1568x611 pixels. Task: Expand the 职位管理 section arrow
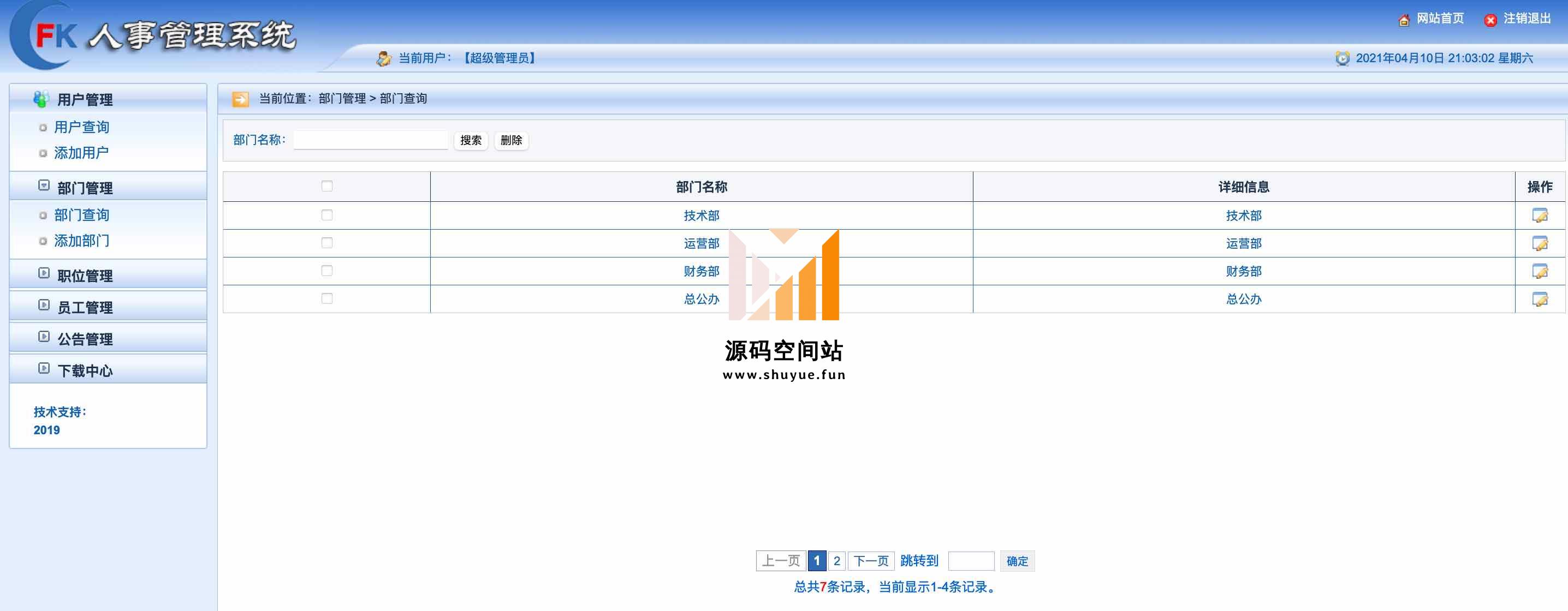pyautogui.click(x=44, y=273)
